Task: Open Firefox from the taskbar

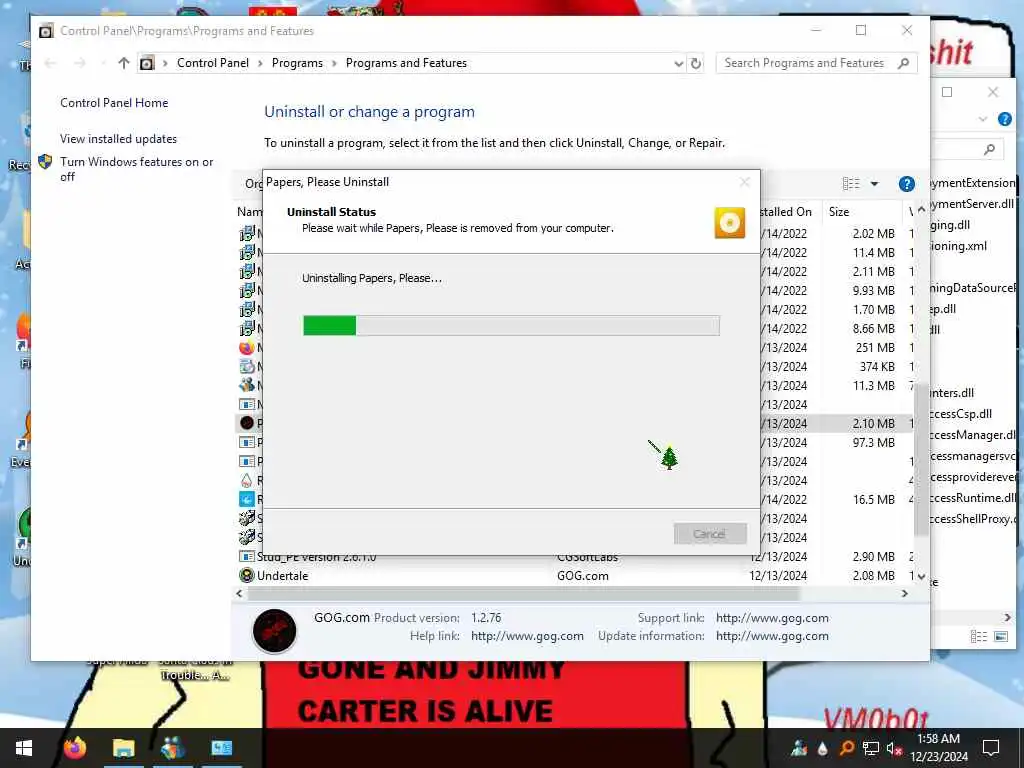Action: pyautogui.click(x=74, y=748)
